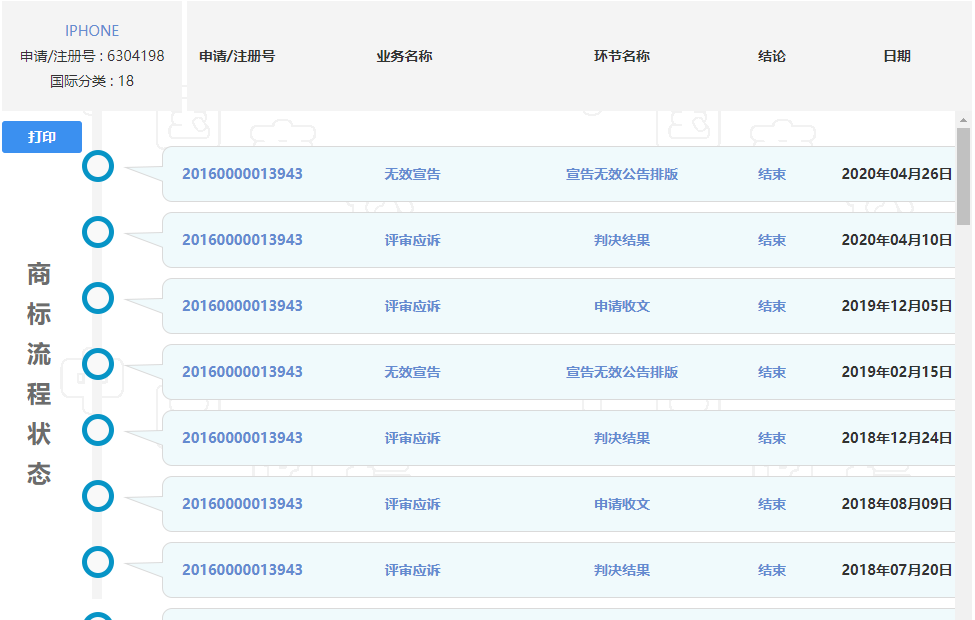Click the vertical scrollbar thumb
The width and height of the screenshot is (975, 620).
pyautogui.click(x=963, y=176)
